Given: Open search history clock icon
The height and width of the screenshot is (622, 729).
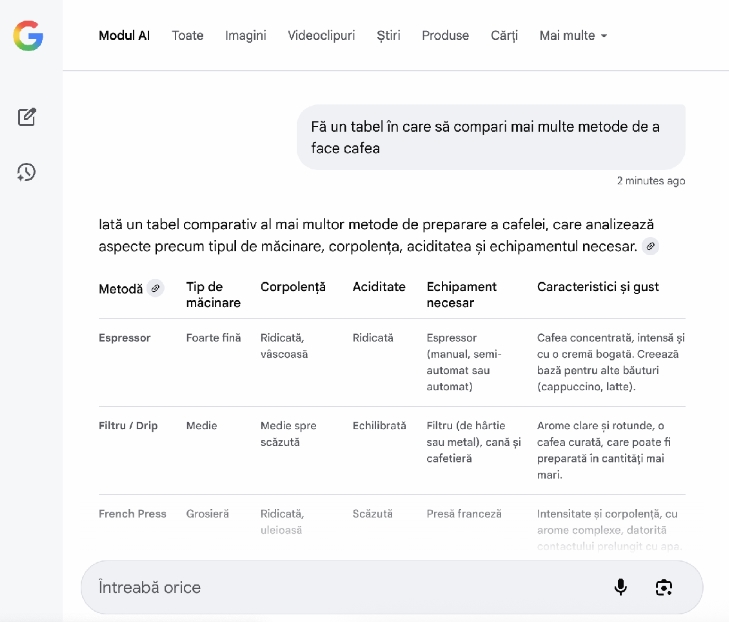Looking at the screenshot, I should pyautogui.click(x=27, y=172).
